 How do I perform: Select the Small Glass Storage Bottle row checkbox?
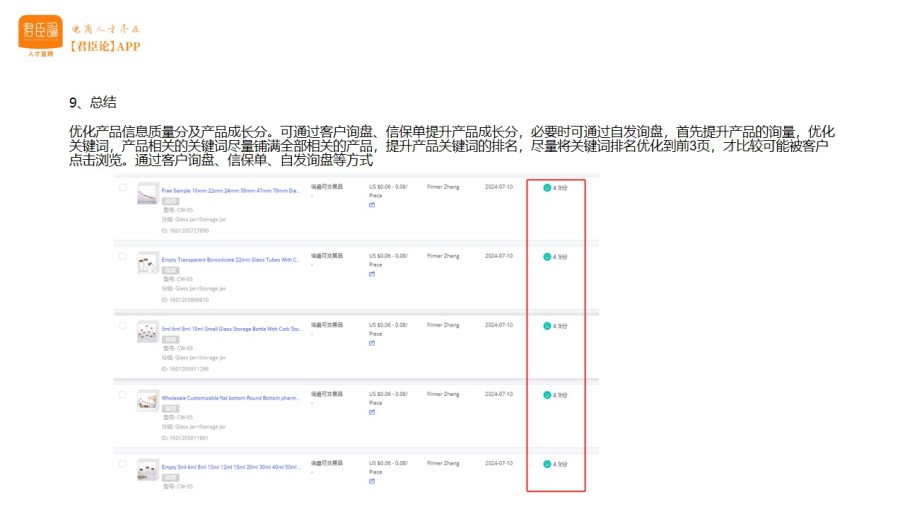point(122,325)
